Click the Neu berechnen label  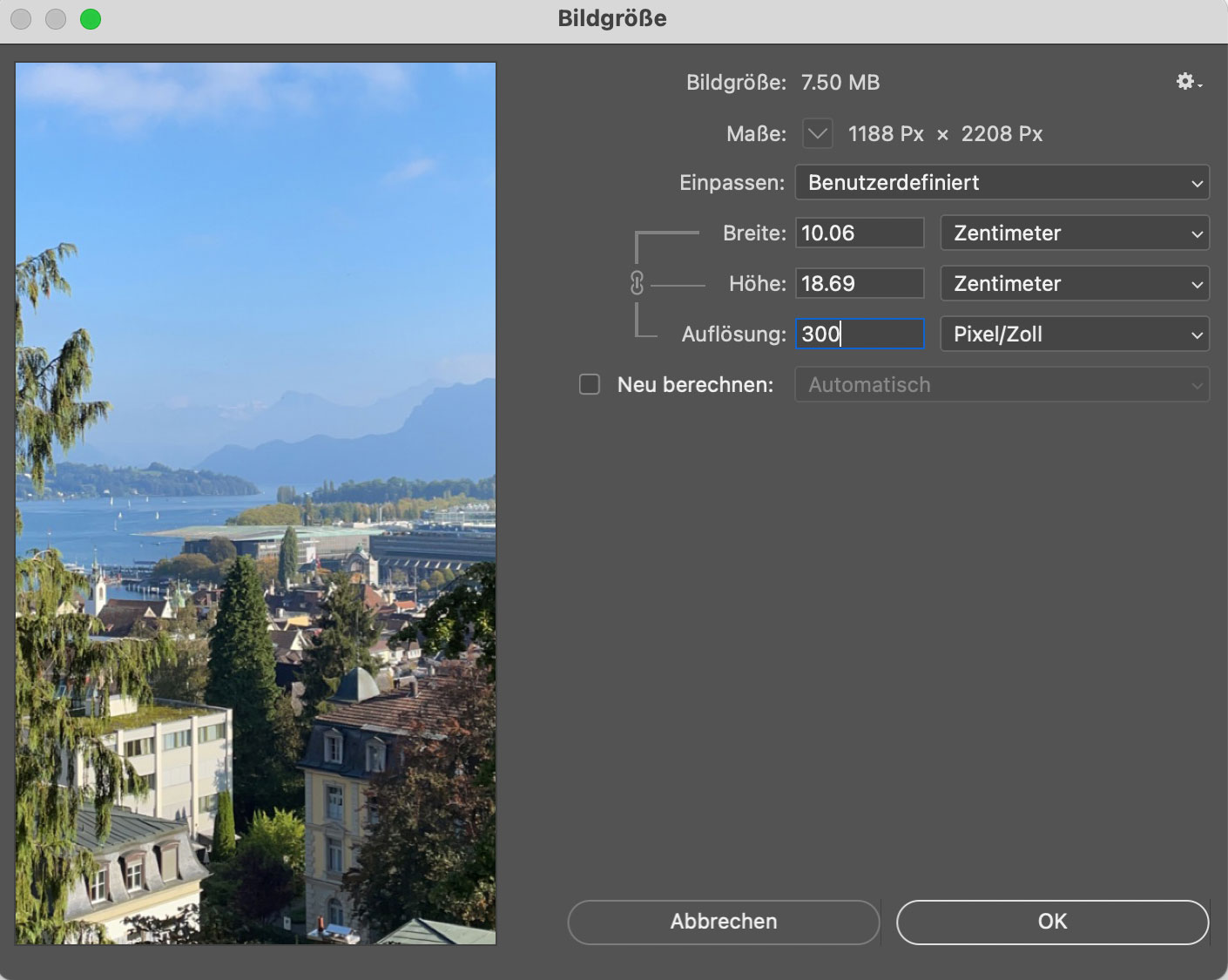695,385
